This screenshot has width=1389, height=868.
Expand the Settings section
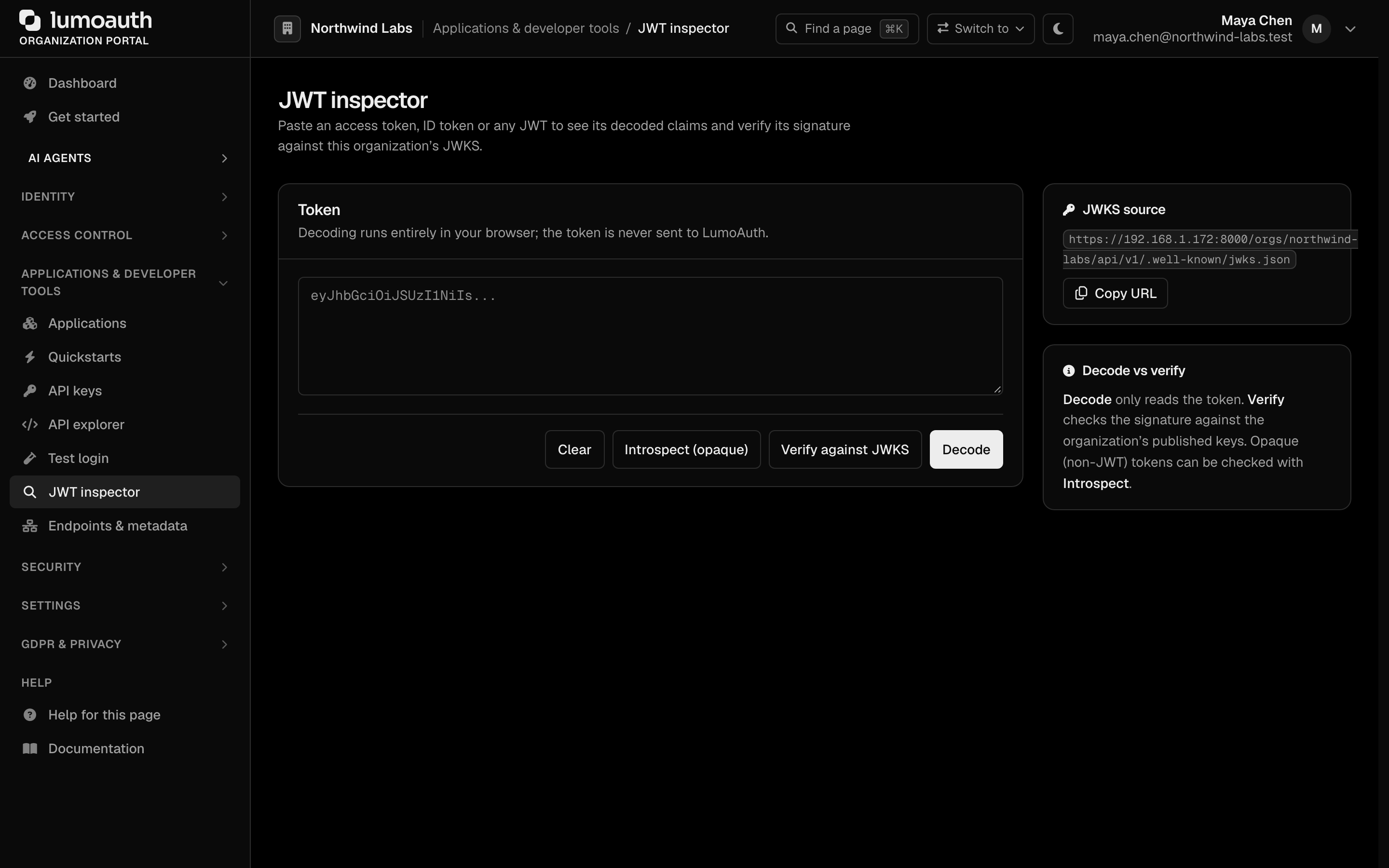124,606
